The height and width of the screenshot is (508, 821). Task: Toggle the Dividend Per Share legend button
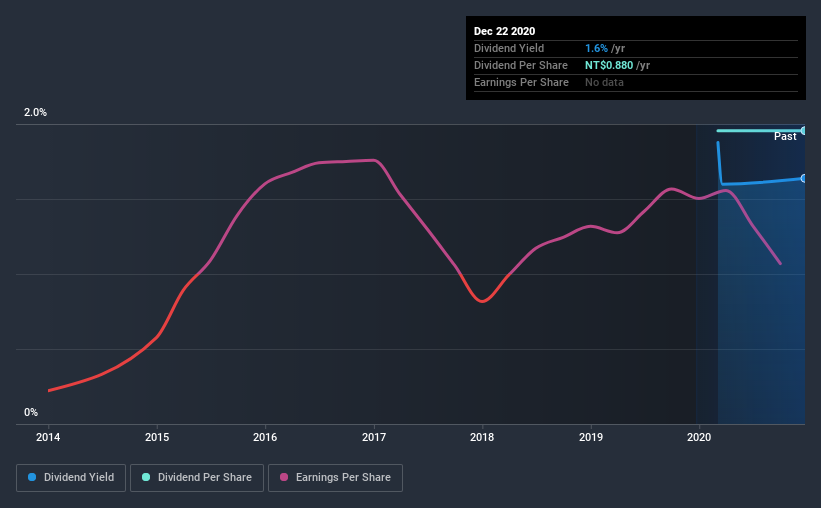(196, 478)
